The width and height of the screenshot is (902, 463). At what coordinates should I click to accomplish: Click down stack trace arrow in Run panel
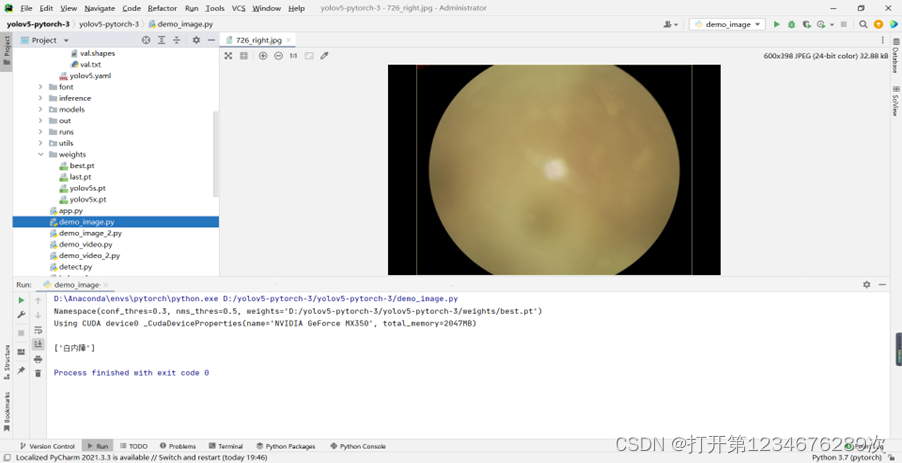(x=38, y=315)
